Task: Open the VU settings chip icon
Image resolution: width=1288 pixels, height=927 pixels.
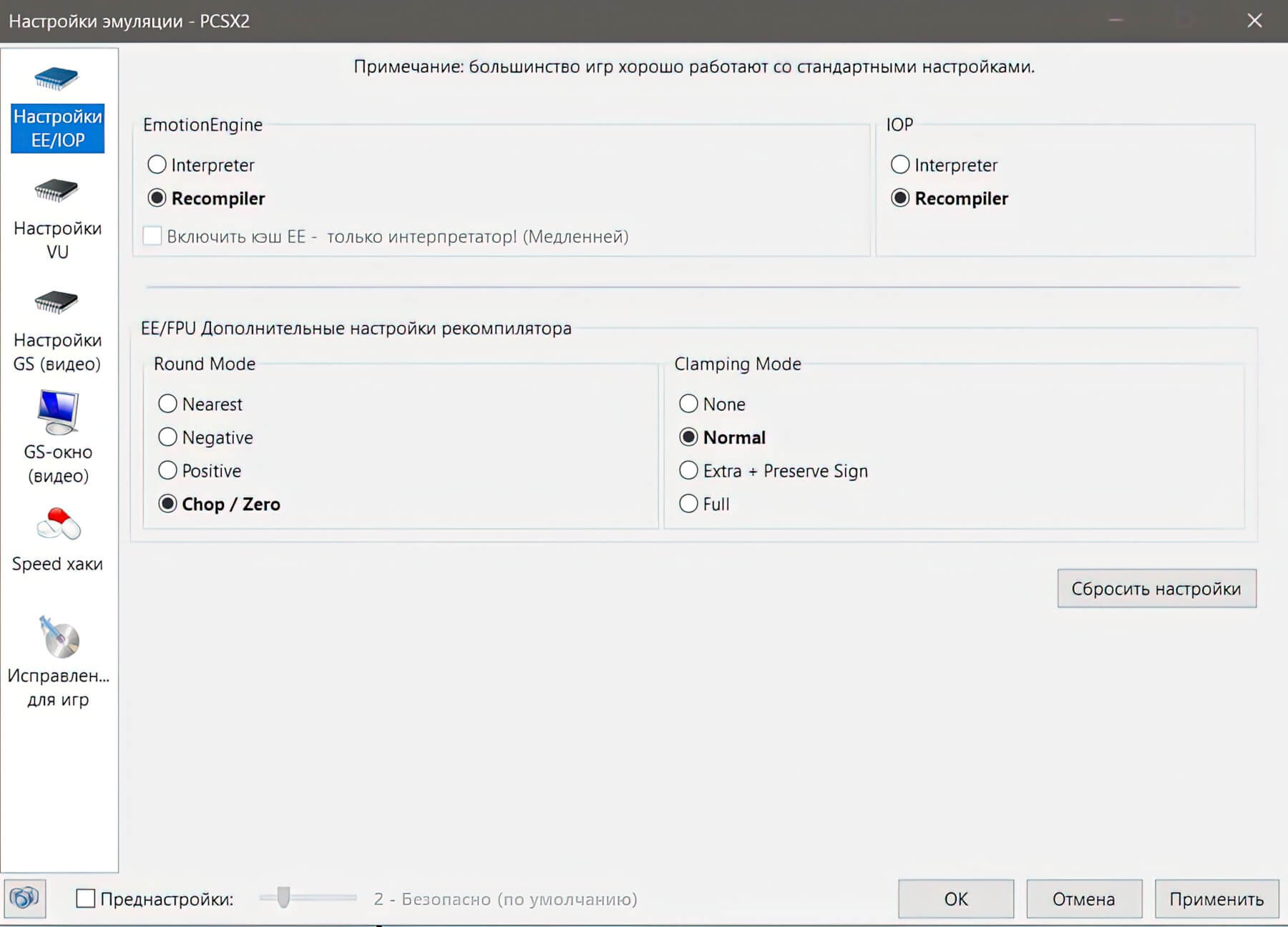Action: pos(57,191)
